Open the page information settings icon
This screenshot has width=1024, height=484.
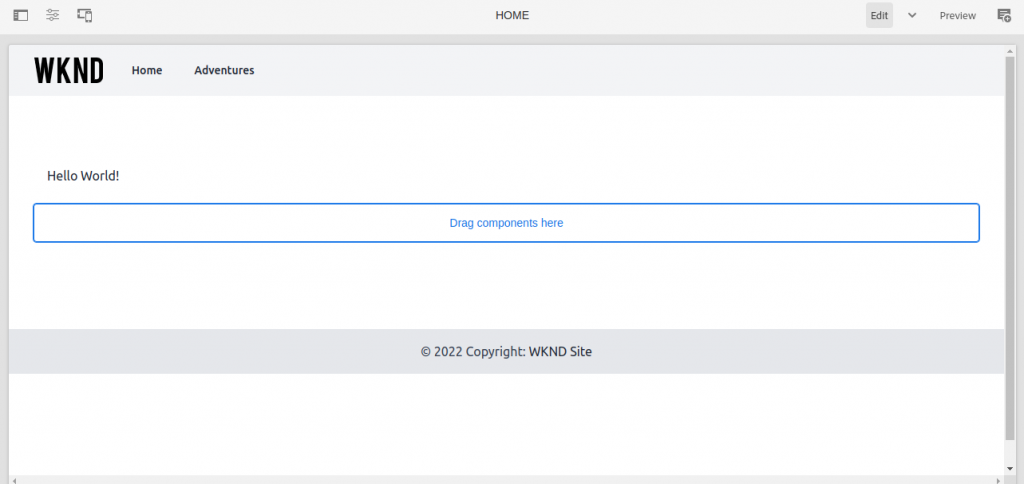pos(53,15)
